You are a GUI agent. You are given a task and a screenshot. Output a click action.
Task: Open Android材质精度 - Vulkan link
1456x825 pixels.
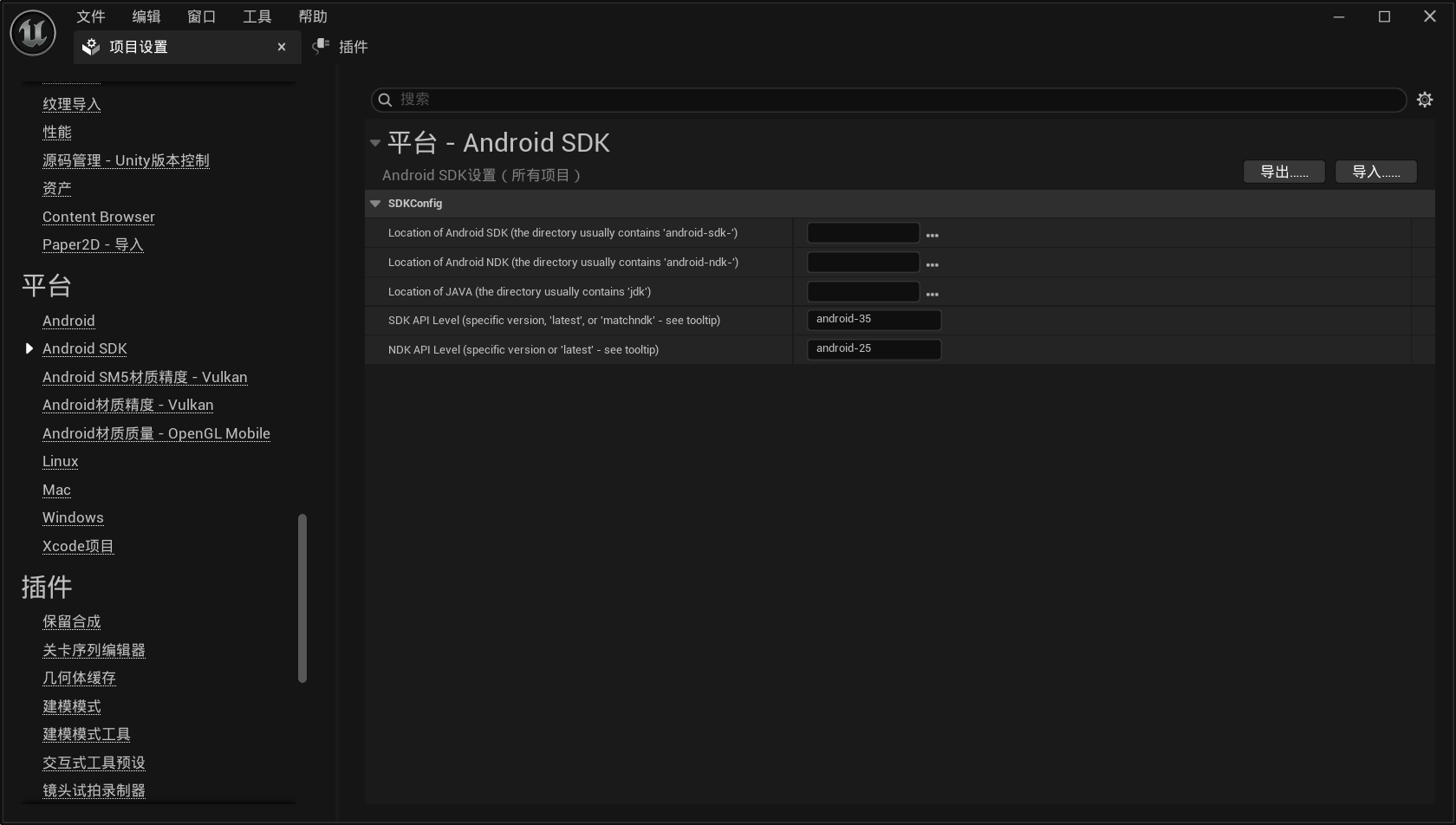click(128, 405)
